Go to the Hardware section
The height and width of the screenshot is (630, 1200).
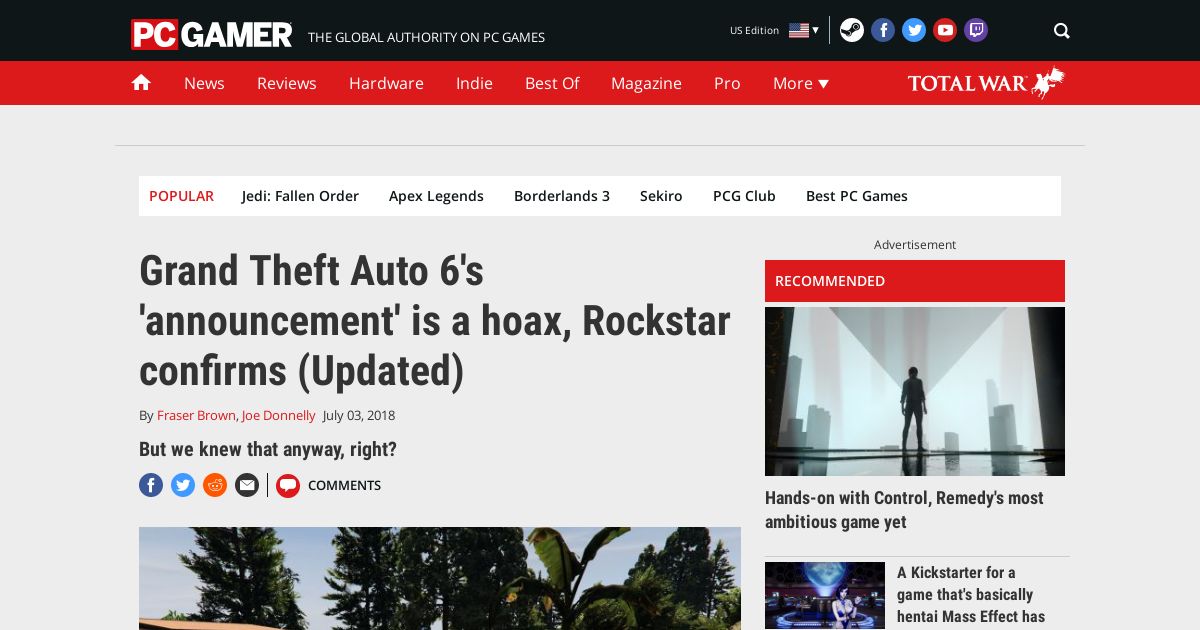click(x=386, y=83)
